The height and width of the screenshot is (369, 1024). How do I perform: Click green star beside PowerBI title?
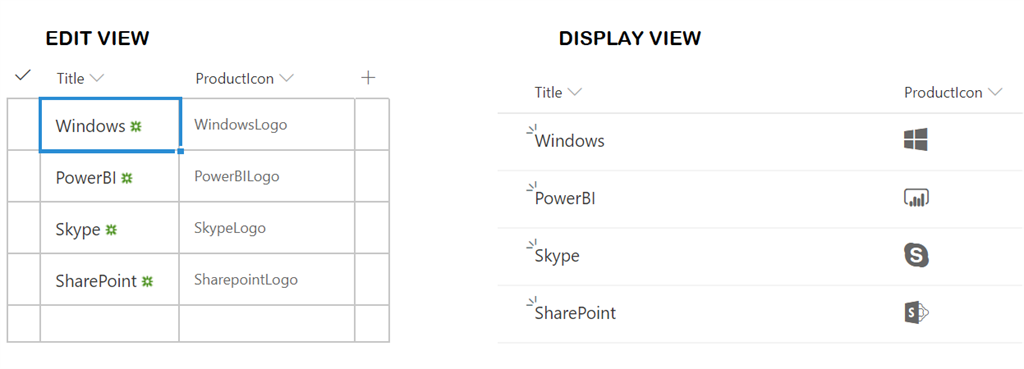coord(127,178)
